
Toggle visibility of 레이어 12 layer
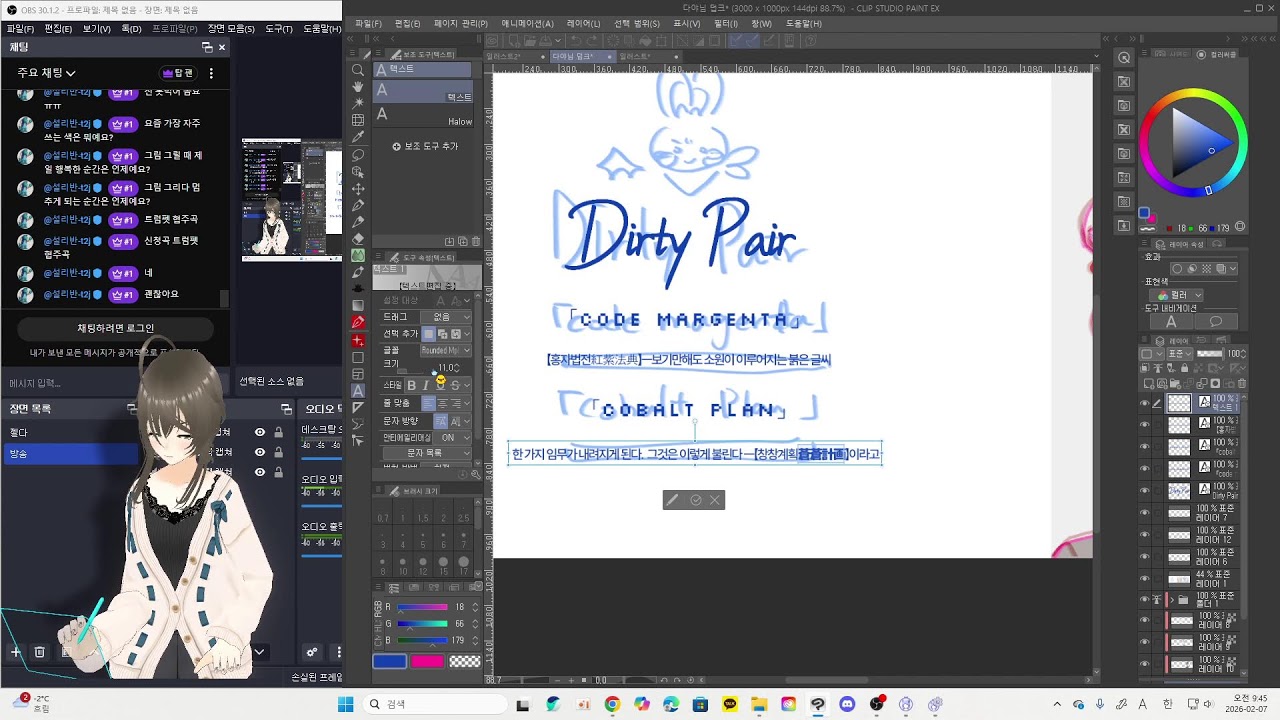click(1144, 533)
